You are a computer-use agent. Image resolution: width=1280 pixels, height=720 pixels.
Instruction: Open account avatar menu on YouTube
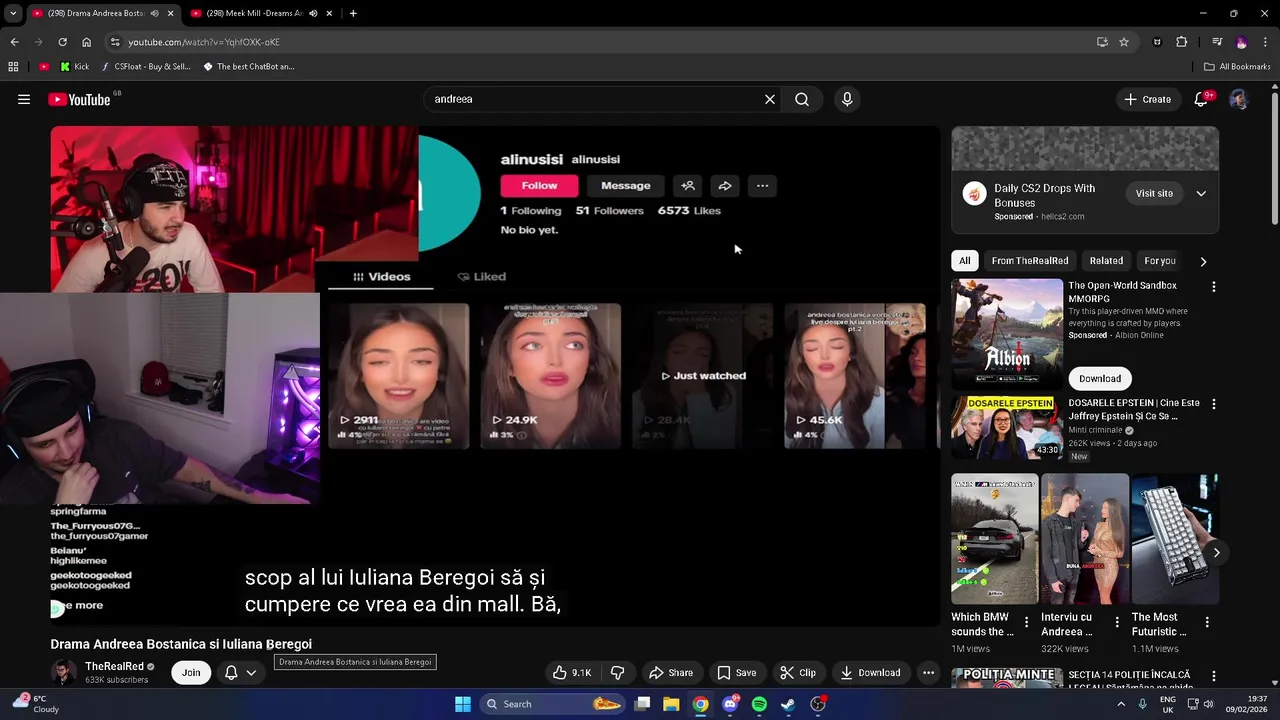1239,99
